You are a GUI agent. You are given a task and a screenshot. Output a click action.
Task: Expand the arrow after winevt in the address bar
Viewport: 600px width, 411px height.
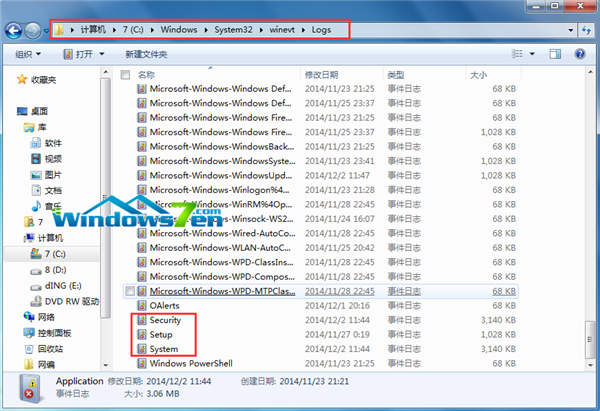tap(303, 30)
